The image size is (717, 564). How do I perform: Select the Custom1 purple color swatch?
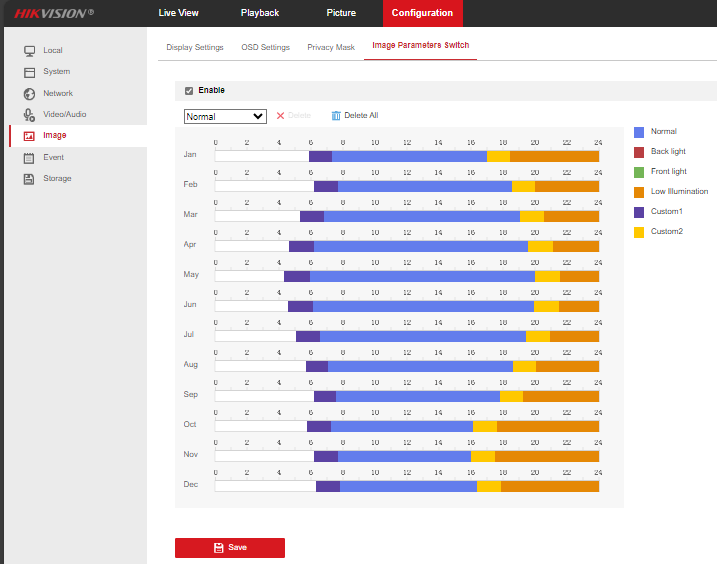[639, 212]
